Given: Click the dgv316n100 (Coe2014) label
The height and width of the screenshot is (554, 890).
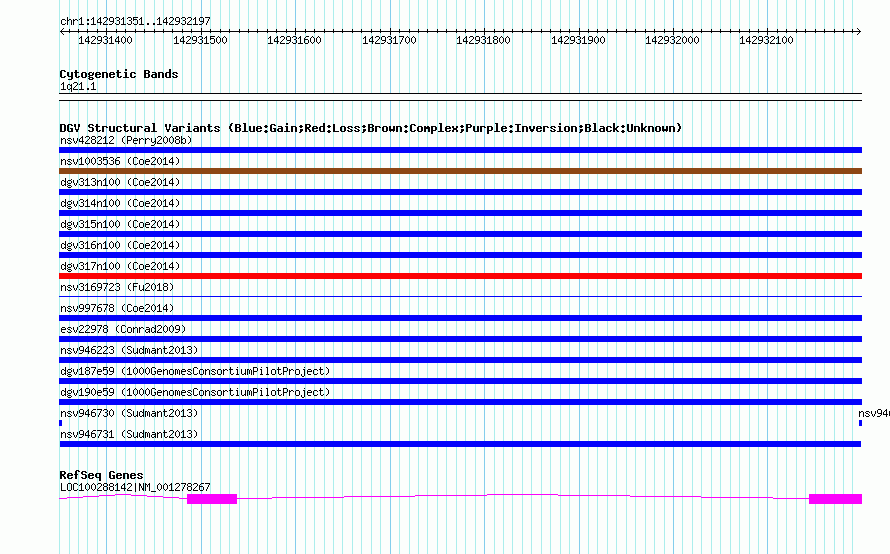Looking at the screenshot, I should 120,245.
